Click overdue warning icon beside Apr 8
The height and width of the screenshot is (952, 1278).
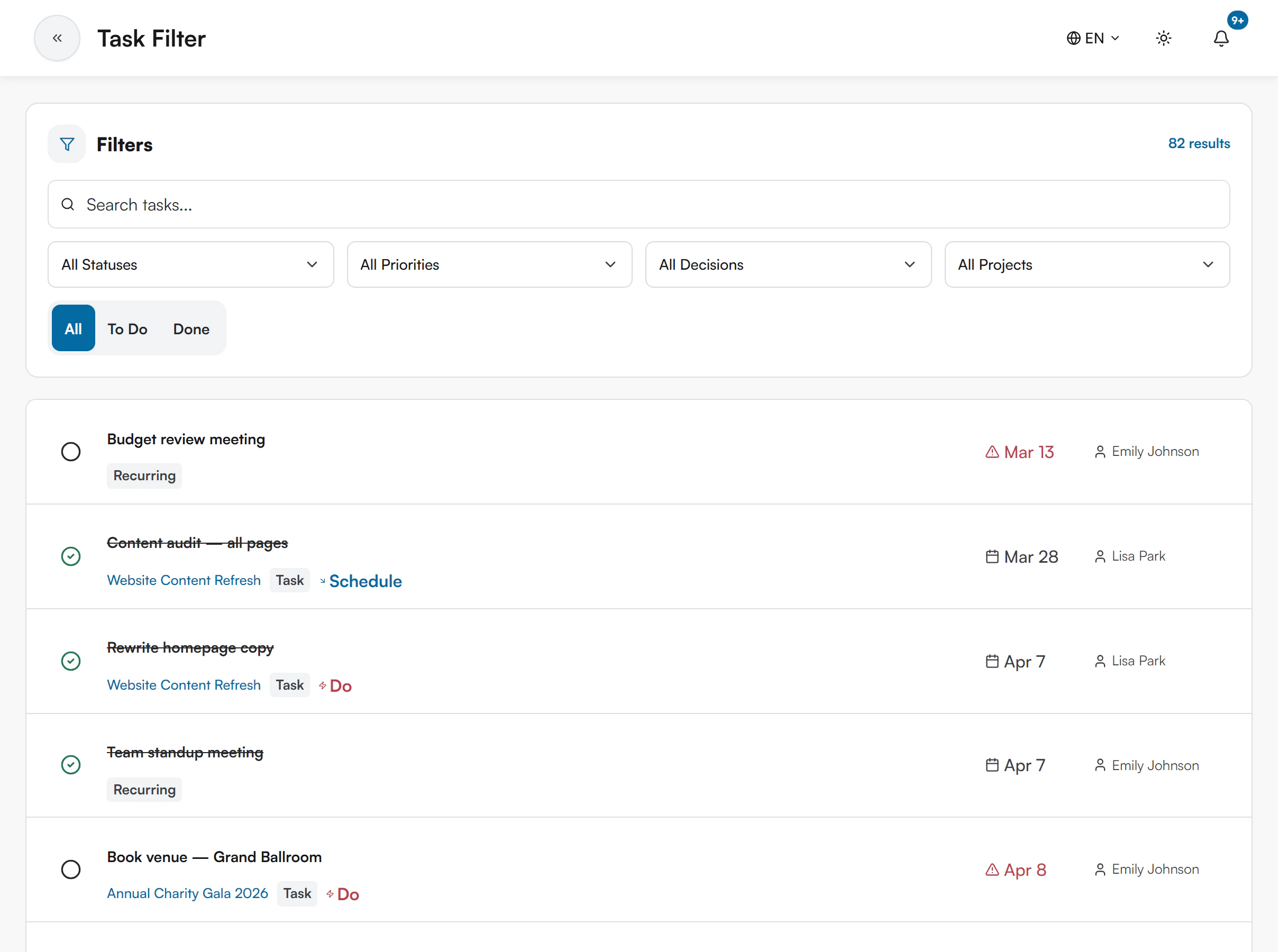click(x=992, y=869)
